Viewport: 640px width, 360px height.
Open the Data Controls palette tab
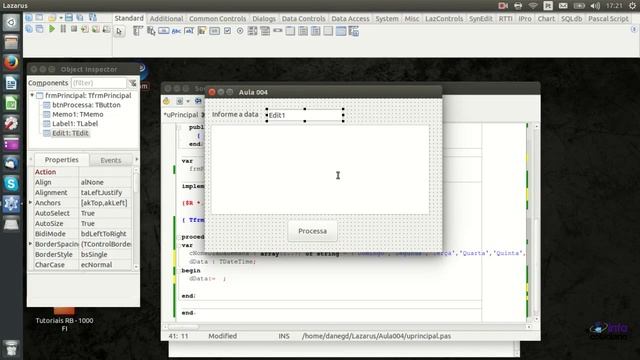pos(303,19)
